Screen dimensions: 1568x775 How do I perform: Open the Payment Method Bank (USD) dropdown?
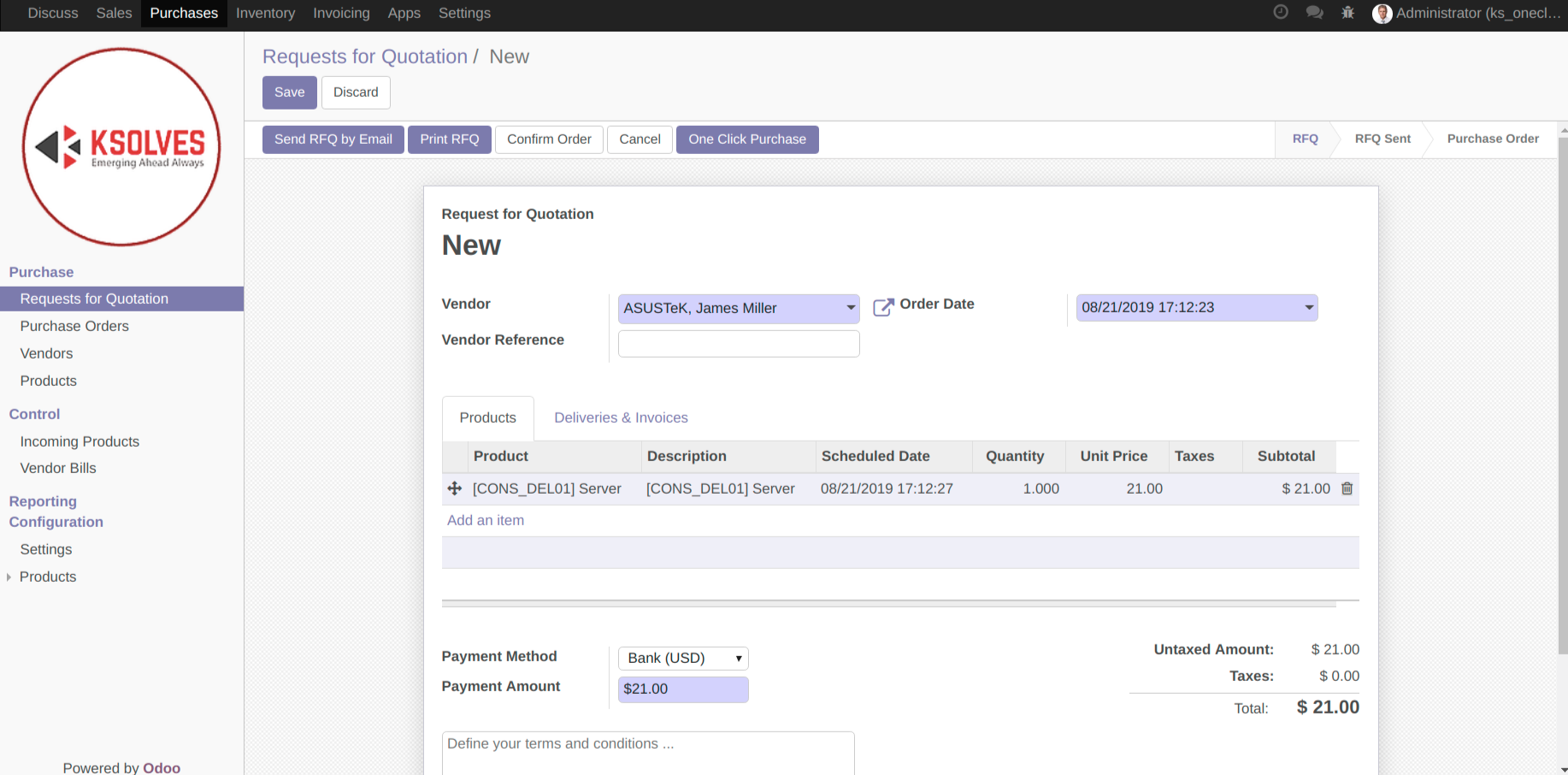[x=682, y=658]
